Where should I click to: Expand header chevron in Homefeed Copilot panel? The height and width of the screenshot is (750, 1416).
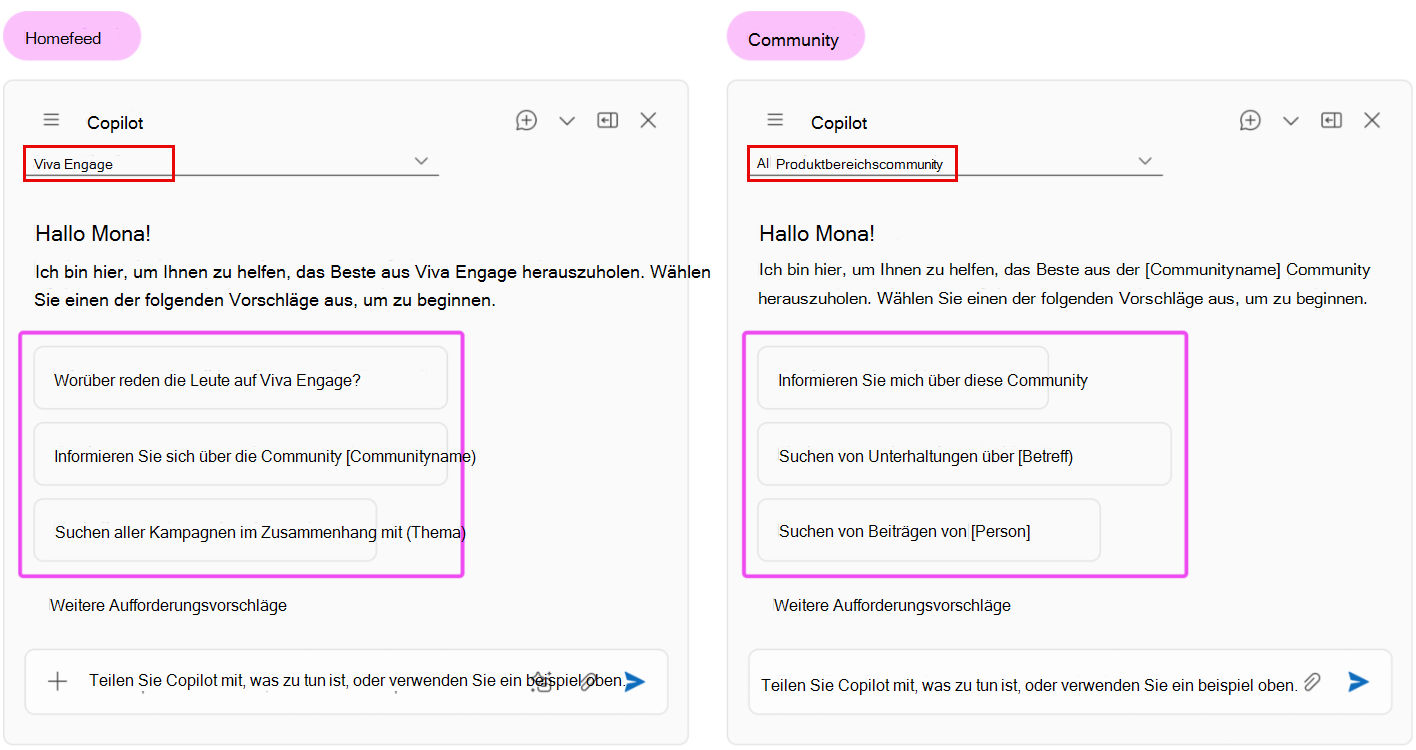[x=567, y=121]
